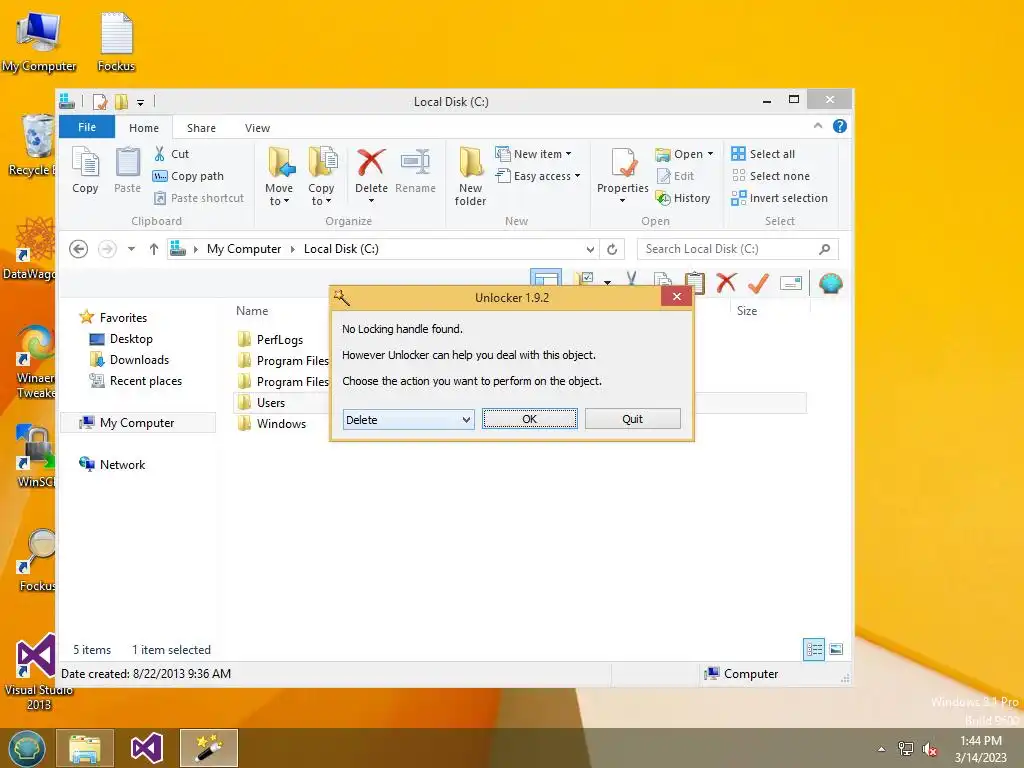Open Explorer help via the blue question mark
The width and height of the screenshot is (1024, 768).
(x=840, y=127)
